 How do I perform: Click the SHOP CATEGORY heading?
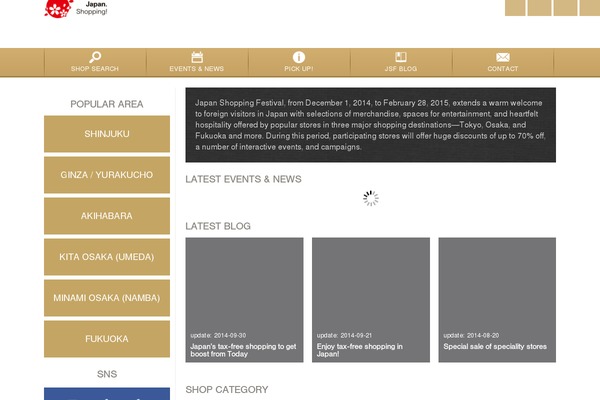[x=227, y=390]
